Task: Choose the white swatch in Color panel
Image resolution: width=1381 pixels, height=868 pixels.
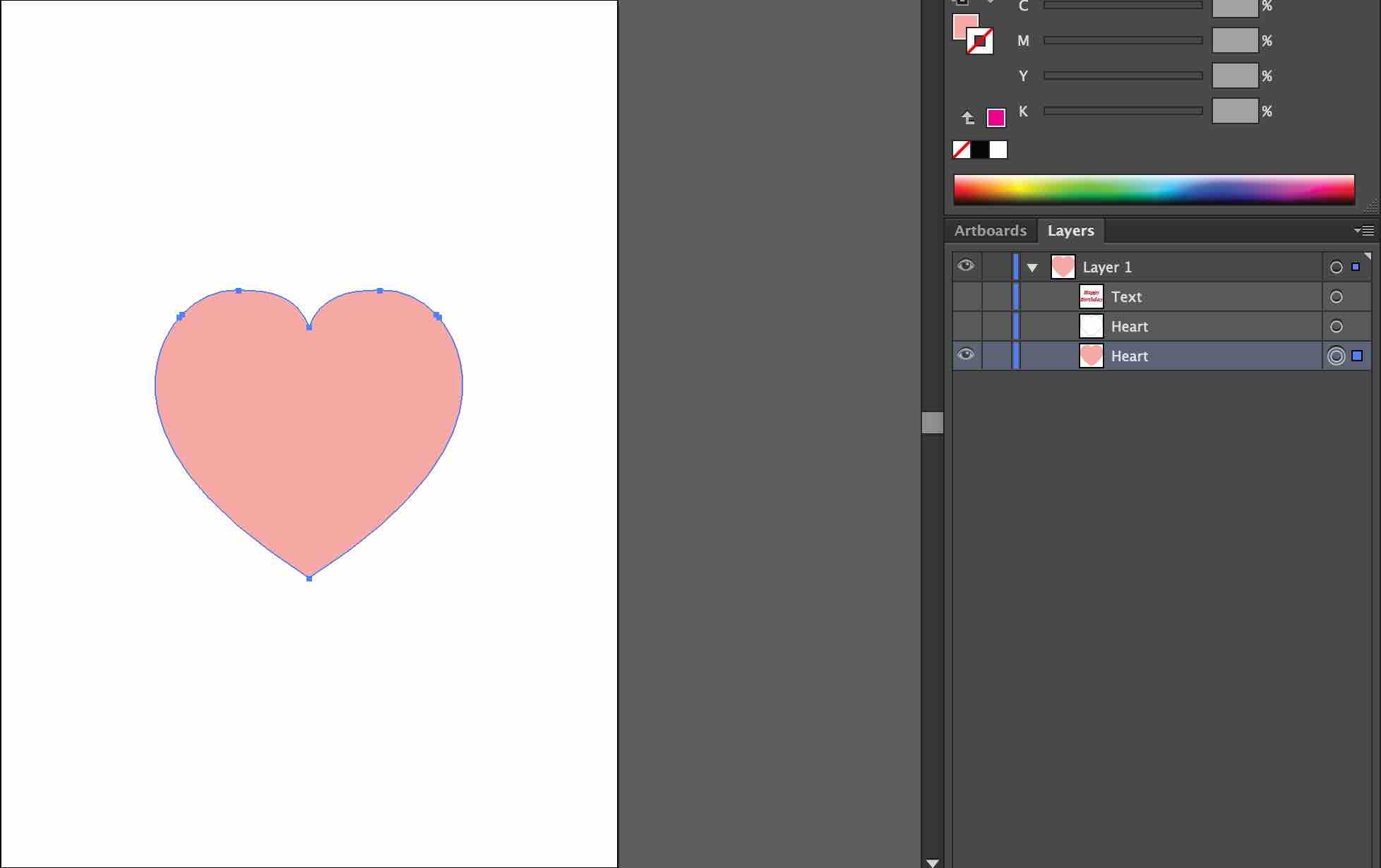Action: click(998, 150)
